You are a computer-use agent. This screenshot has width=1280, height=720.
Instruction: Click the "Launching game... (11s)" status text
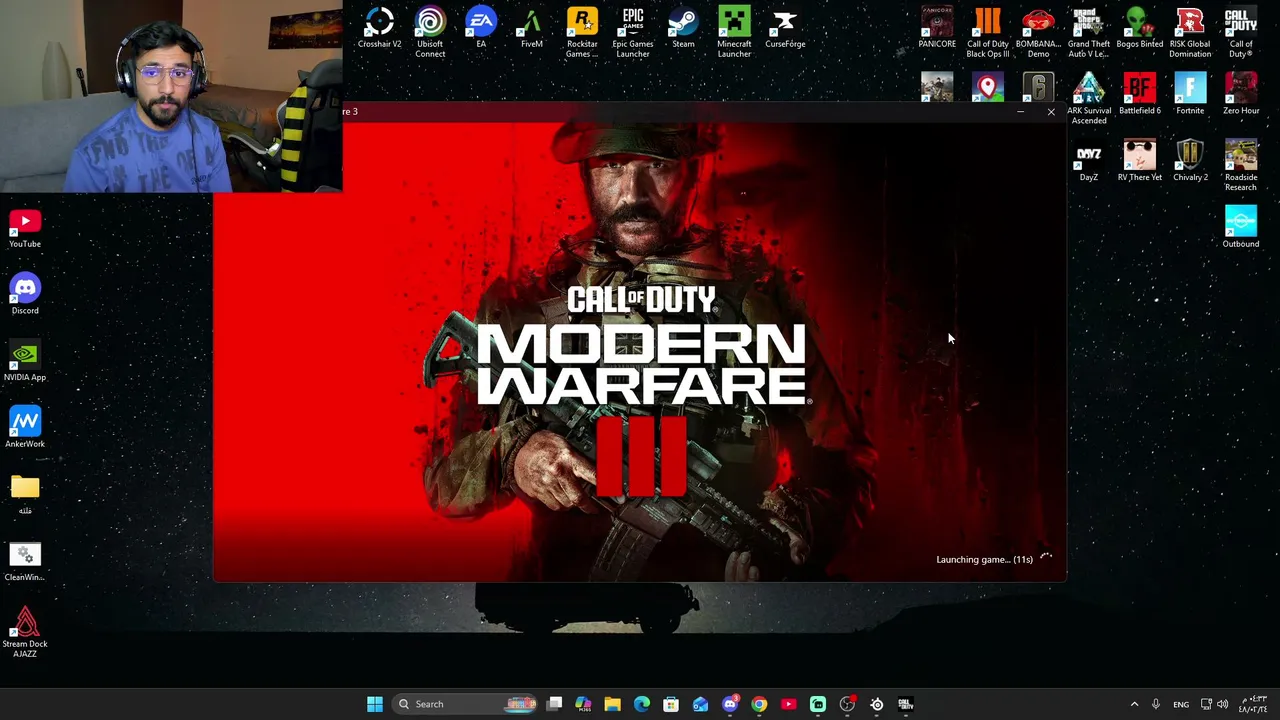(984, 560)
